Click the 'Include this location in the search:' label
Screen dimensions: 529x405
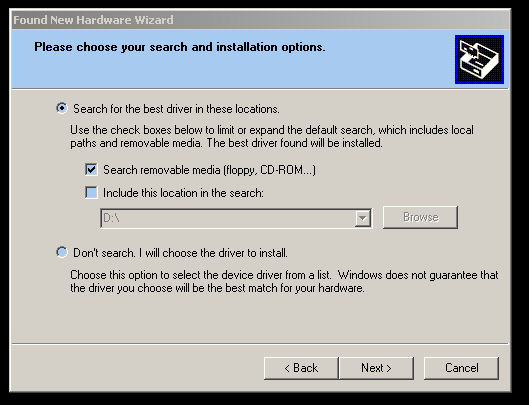tap(183, 193)
